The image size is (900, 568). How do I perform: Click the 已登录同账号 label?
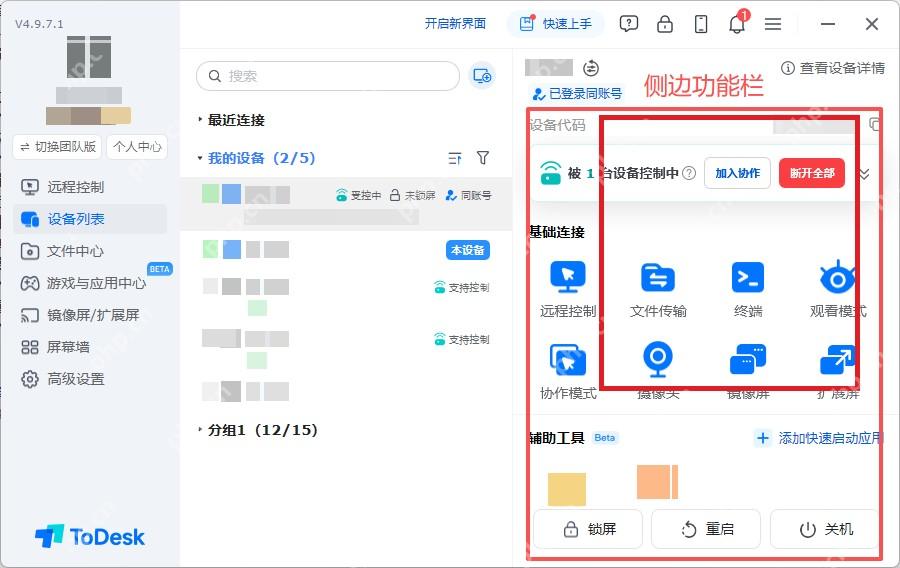pyautogui.click(x=578, y=94)
